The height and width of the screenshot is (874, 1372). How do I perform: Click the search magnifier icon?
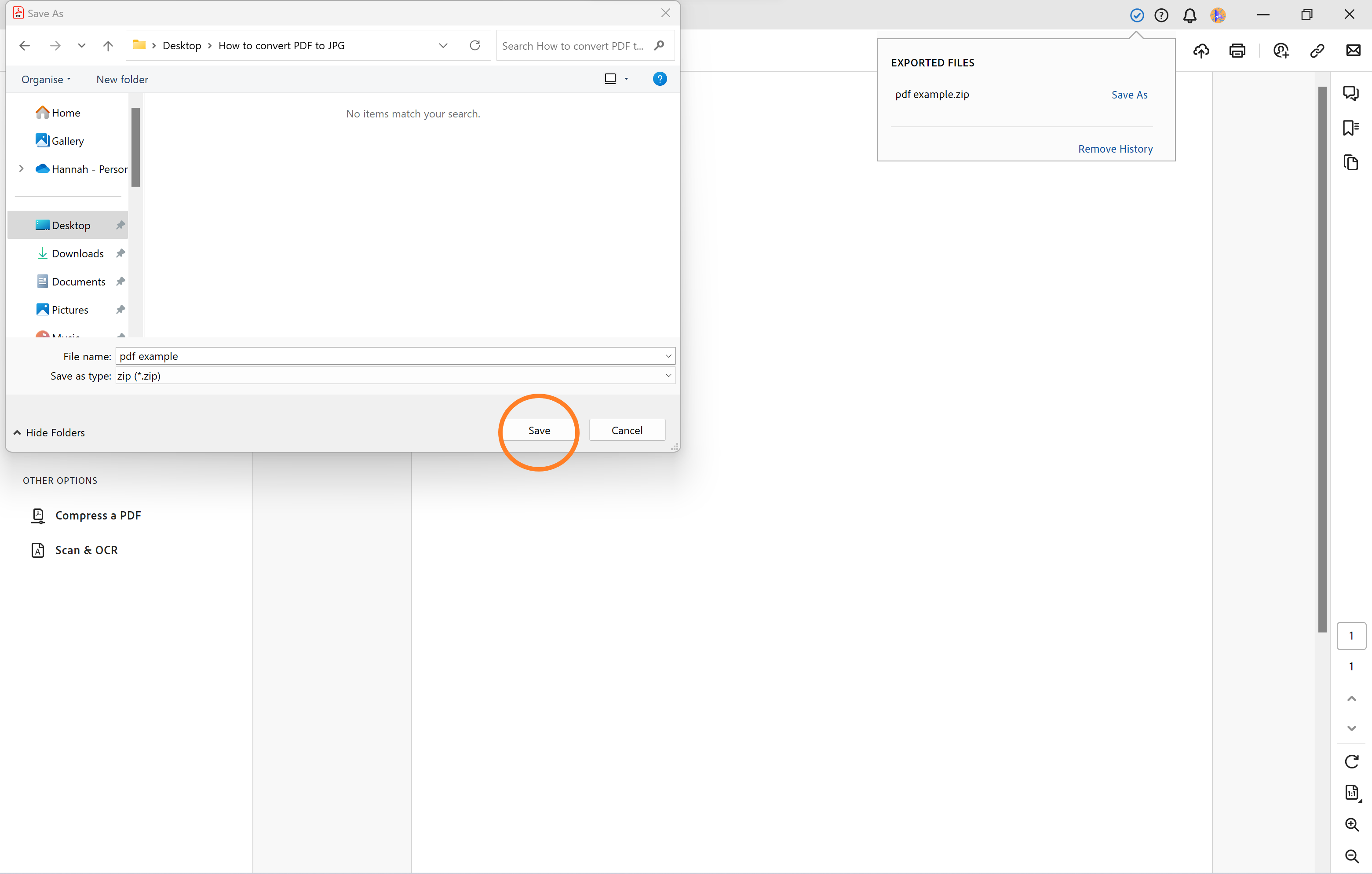pos(659,46)
